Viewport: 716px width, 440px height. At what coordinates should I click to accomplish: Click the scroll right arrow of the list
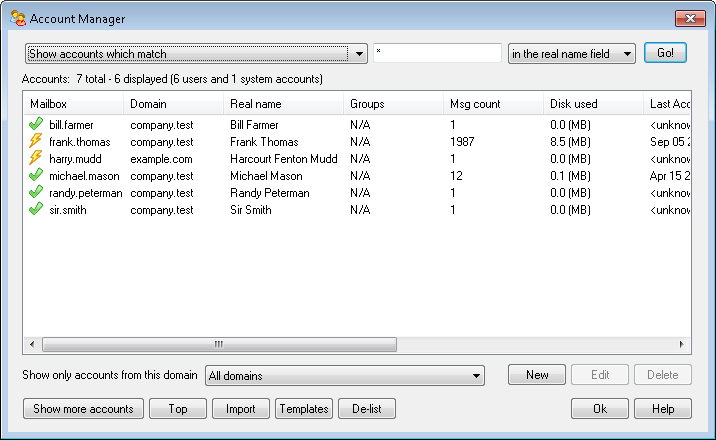tap(683, 344)
